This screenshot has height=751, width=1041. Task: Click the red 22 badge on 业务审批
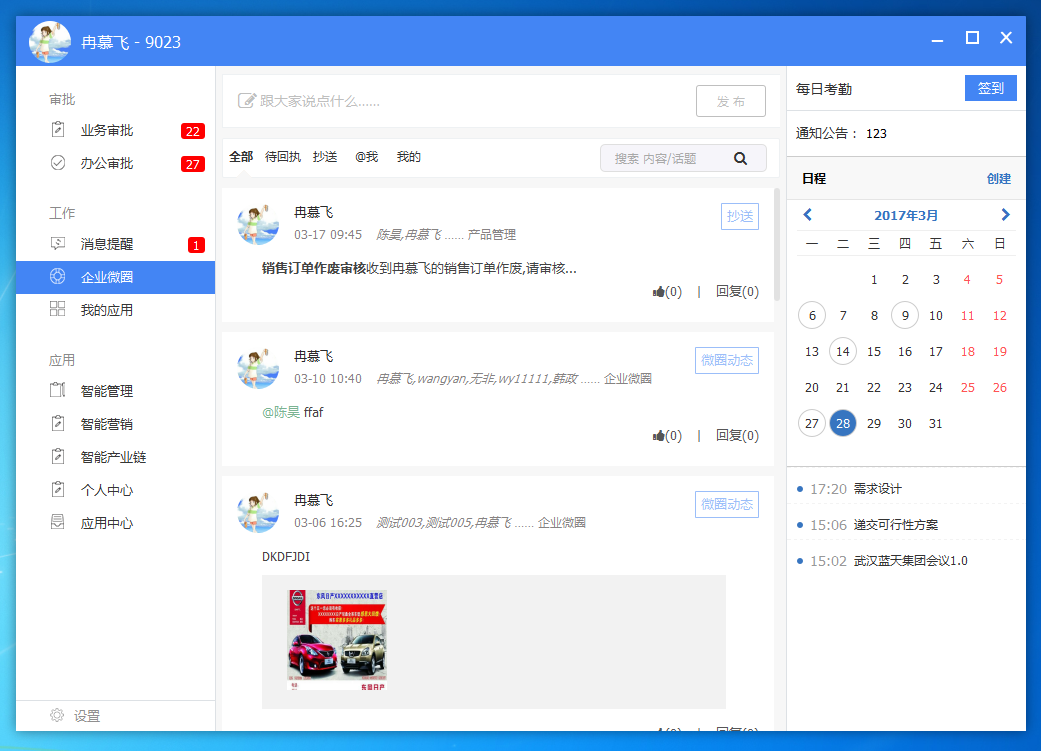click(x=193, y=131)
